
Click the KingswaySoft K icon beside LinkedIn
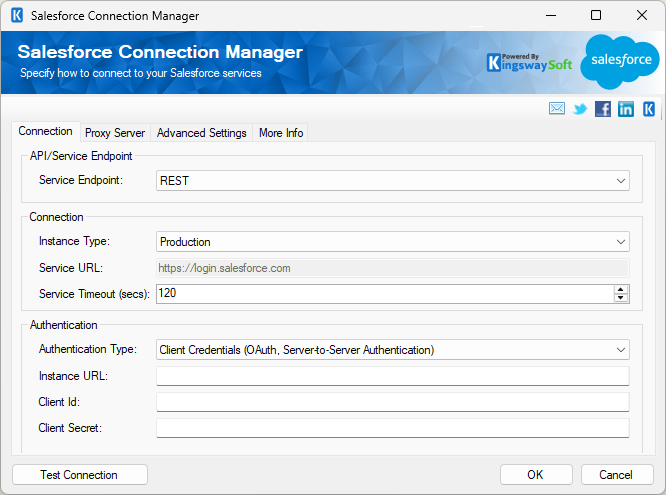(649, 109)
